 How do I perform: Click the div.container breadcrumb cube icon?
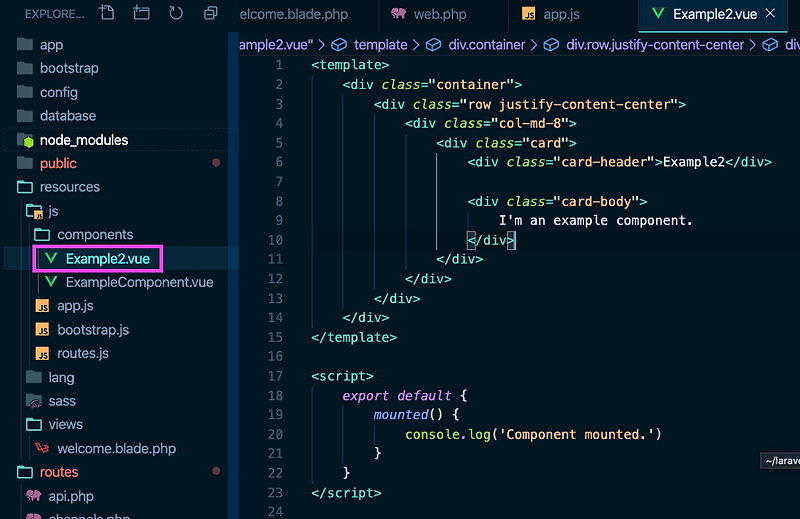click(x=433, y=45)
